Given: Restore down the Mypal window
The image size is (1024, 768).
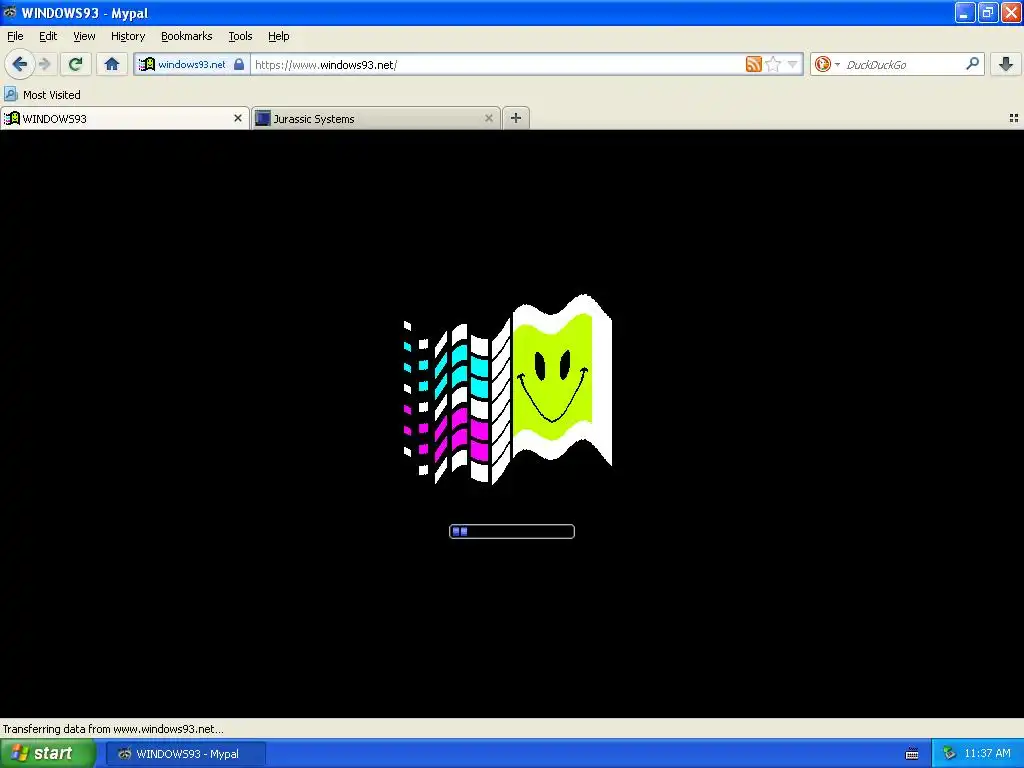Looking at the screenshot, I should (987, 12).
